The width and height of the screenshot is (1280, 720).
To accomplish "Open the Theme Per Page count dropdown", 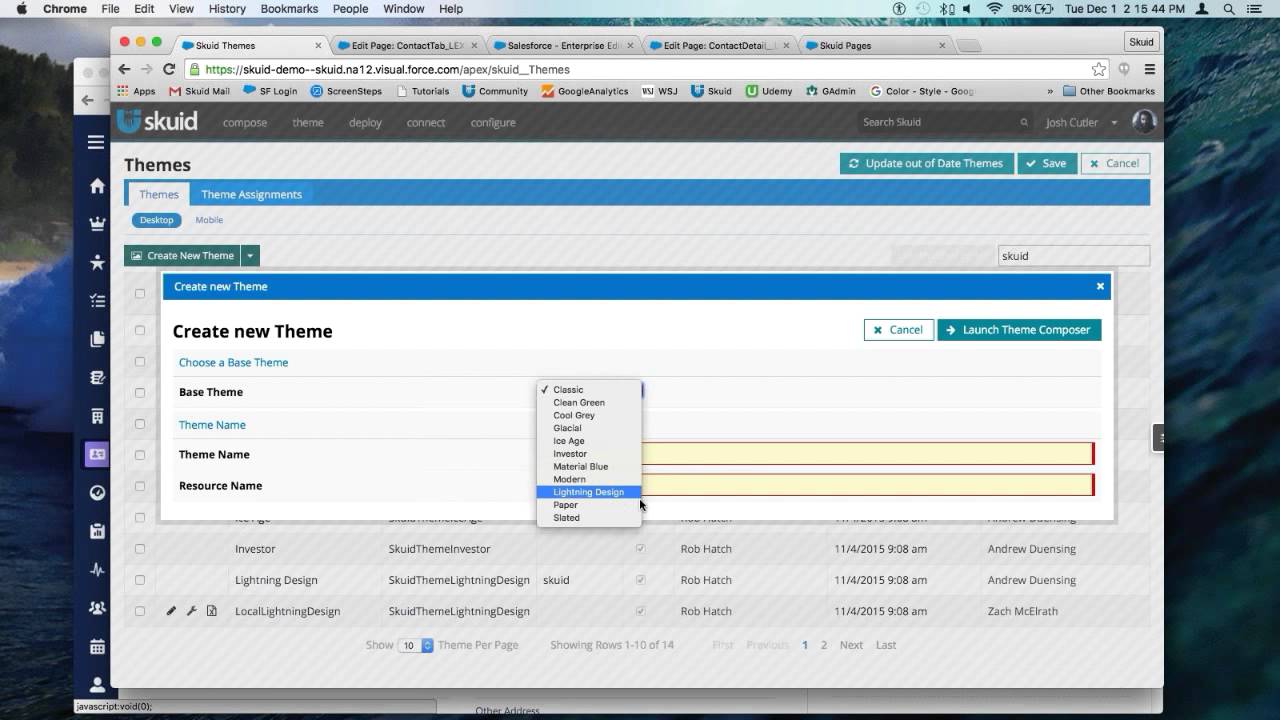I will click(415, 645).
